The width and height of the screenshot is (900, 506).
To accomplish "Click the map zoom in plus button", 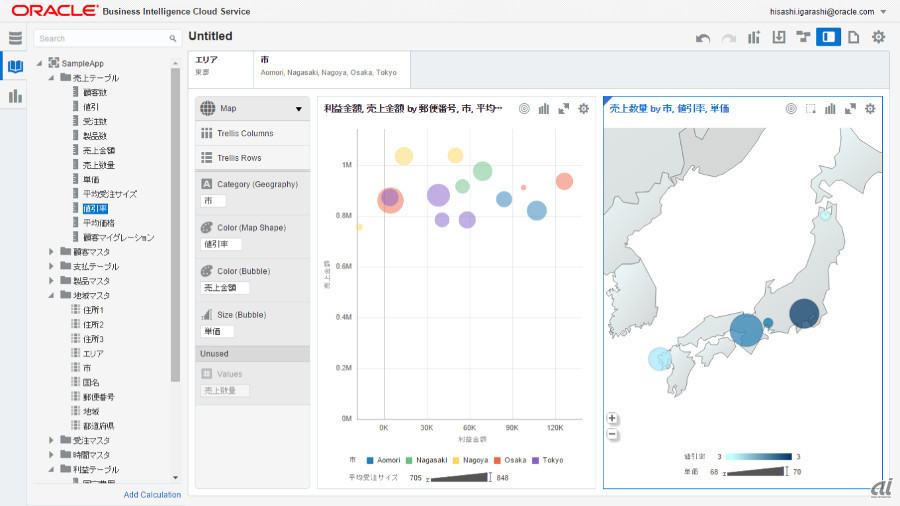I will pos(612,419).
